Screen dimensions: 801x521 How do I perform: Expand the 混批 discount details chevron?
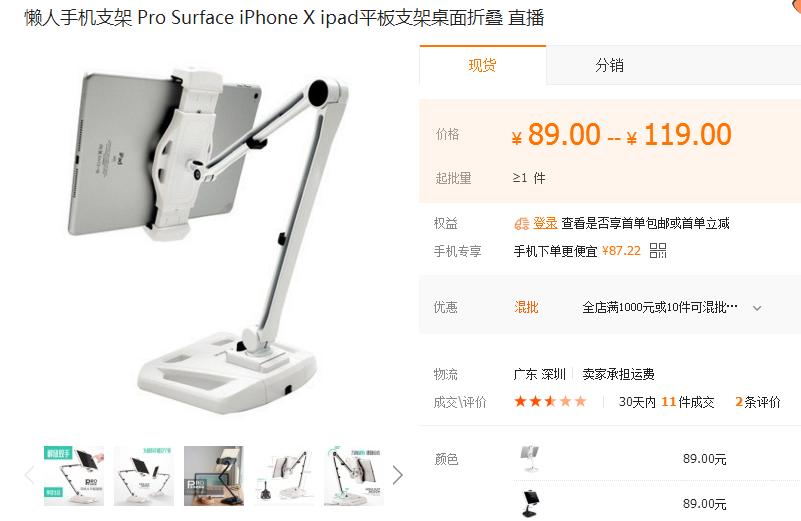pos(757,308)
